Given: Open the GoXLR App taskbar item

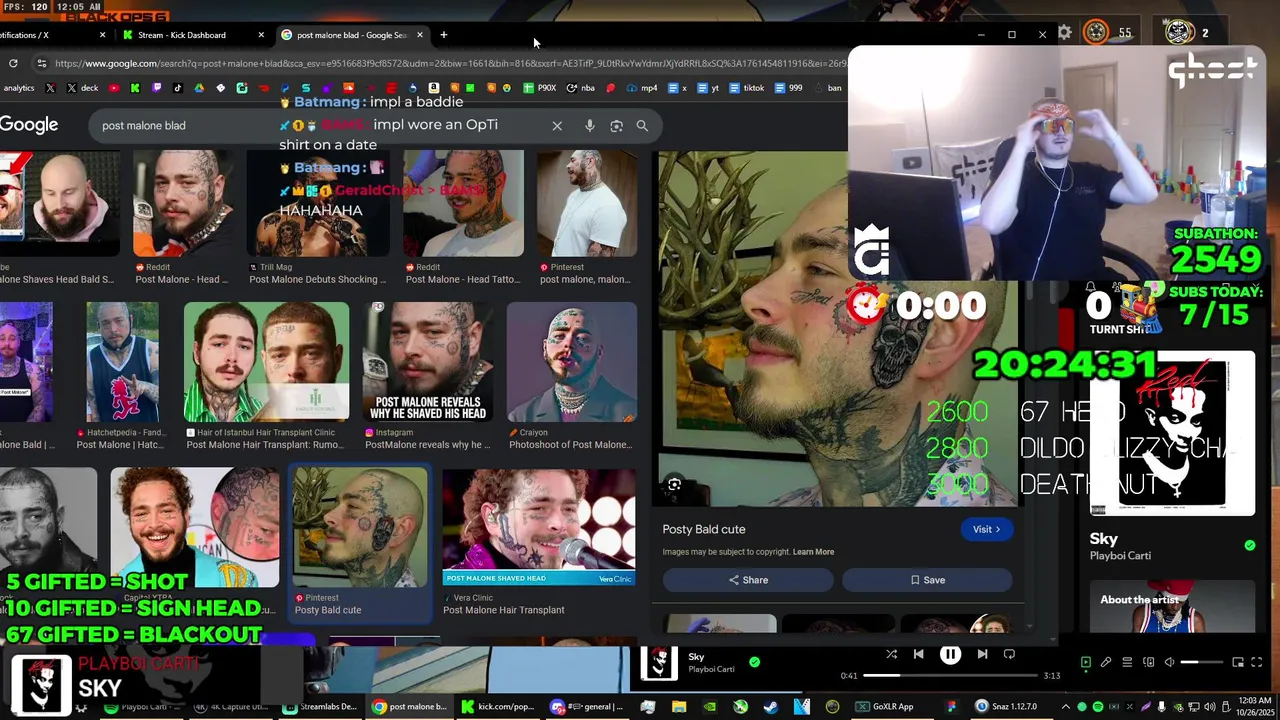Looking at the screenshot, I should pos(884,707).
